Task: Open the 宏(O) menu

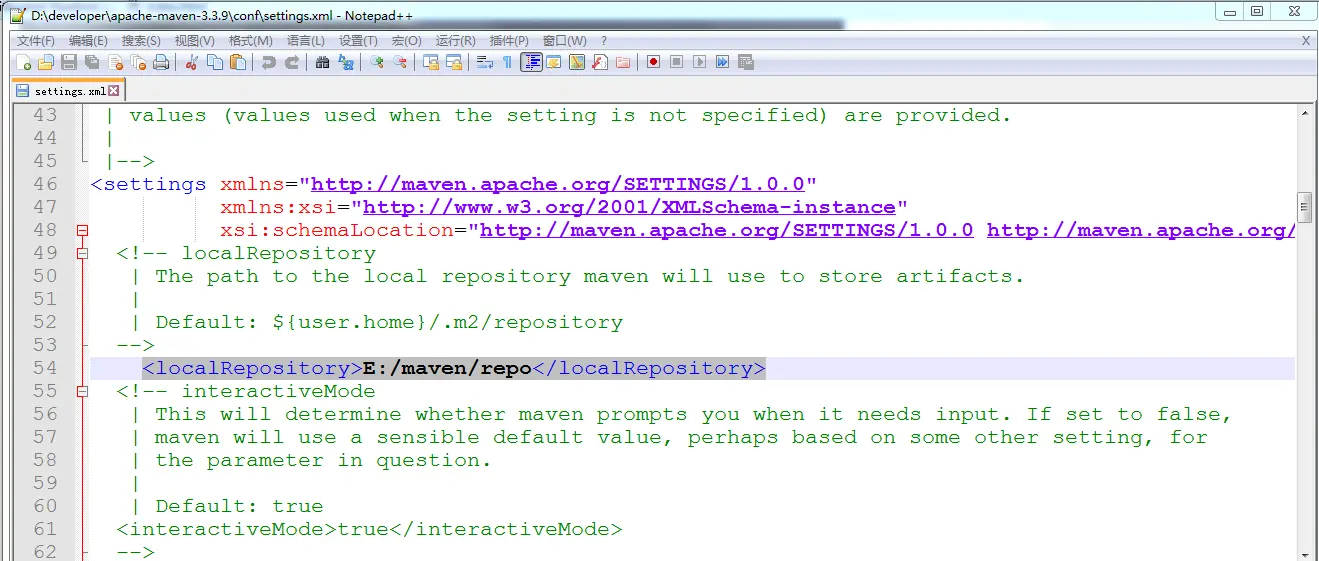Action: [x=406, y=41]
